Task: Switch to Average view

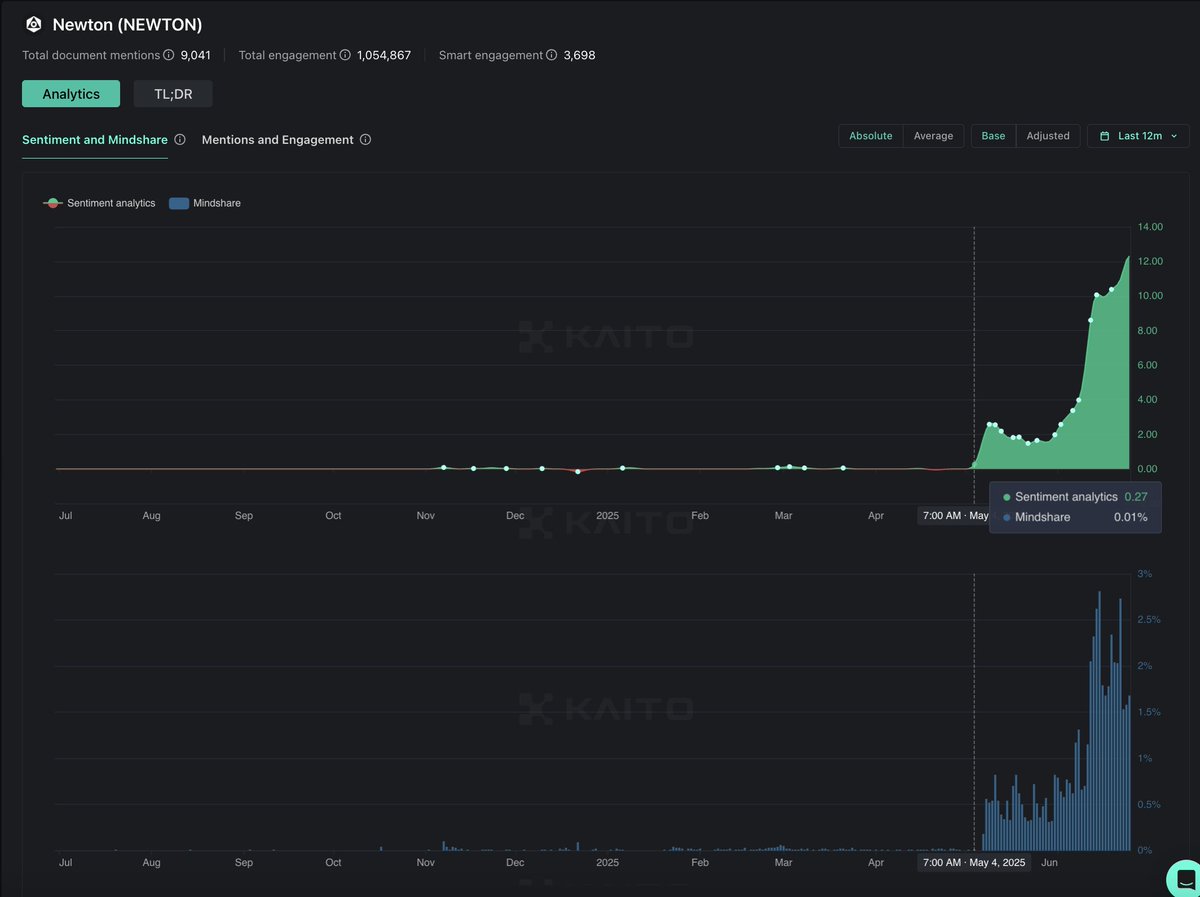Action: (x=933, y=136)
